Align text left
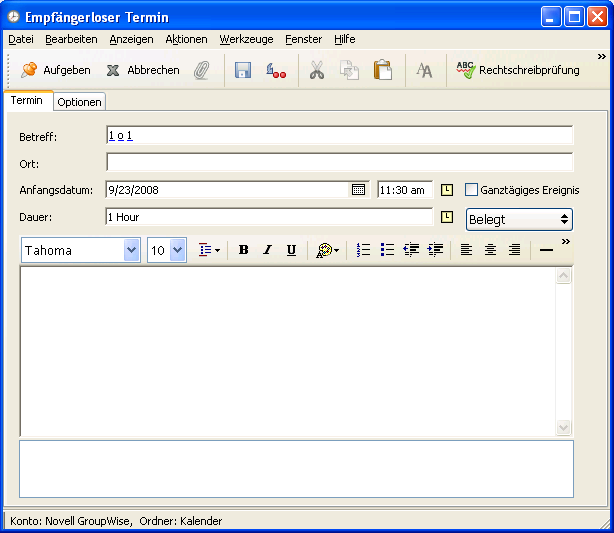 click(x=466, y=250)
